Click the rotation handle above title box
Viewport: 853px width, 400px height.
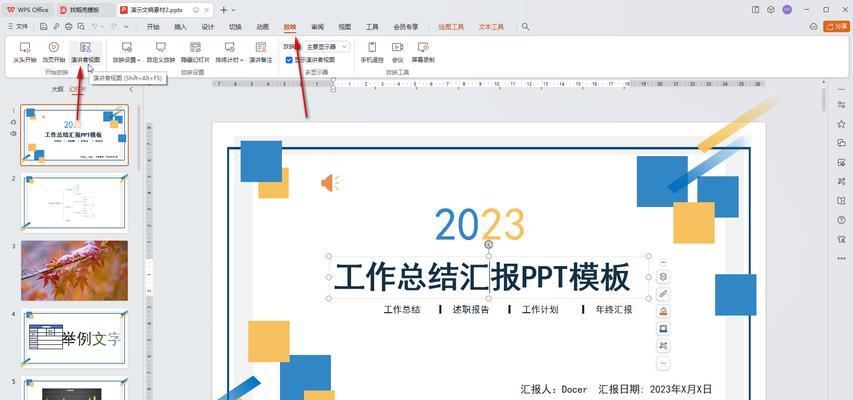[489, 245]
